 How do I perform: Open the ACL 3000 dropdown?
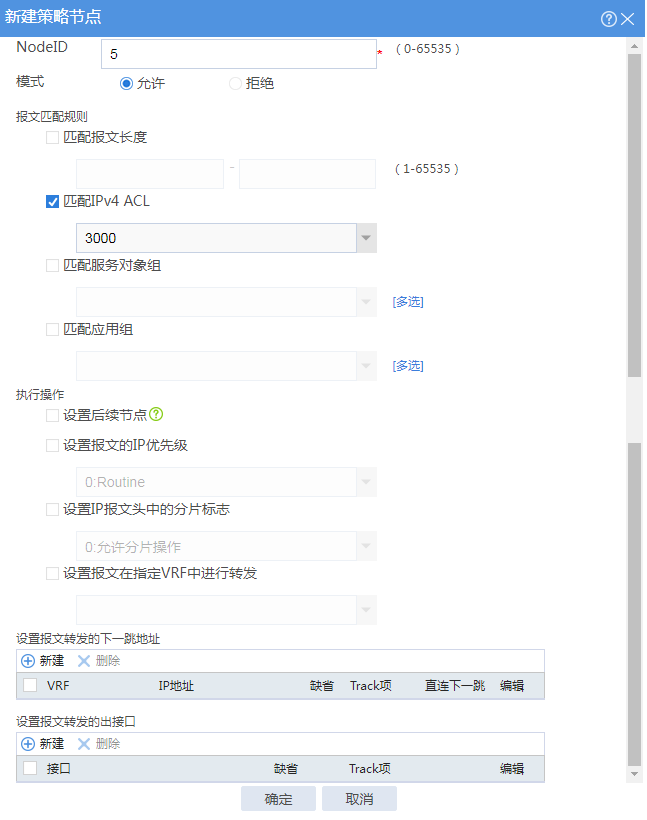pyautogui.click(x=367, y=238)
